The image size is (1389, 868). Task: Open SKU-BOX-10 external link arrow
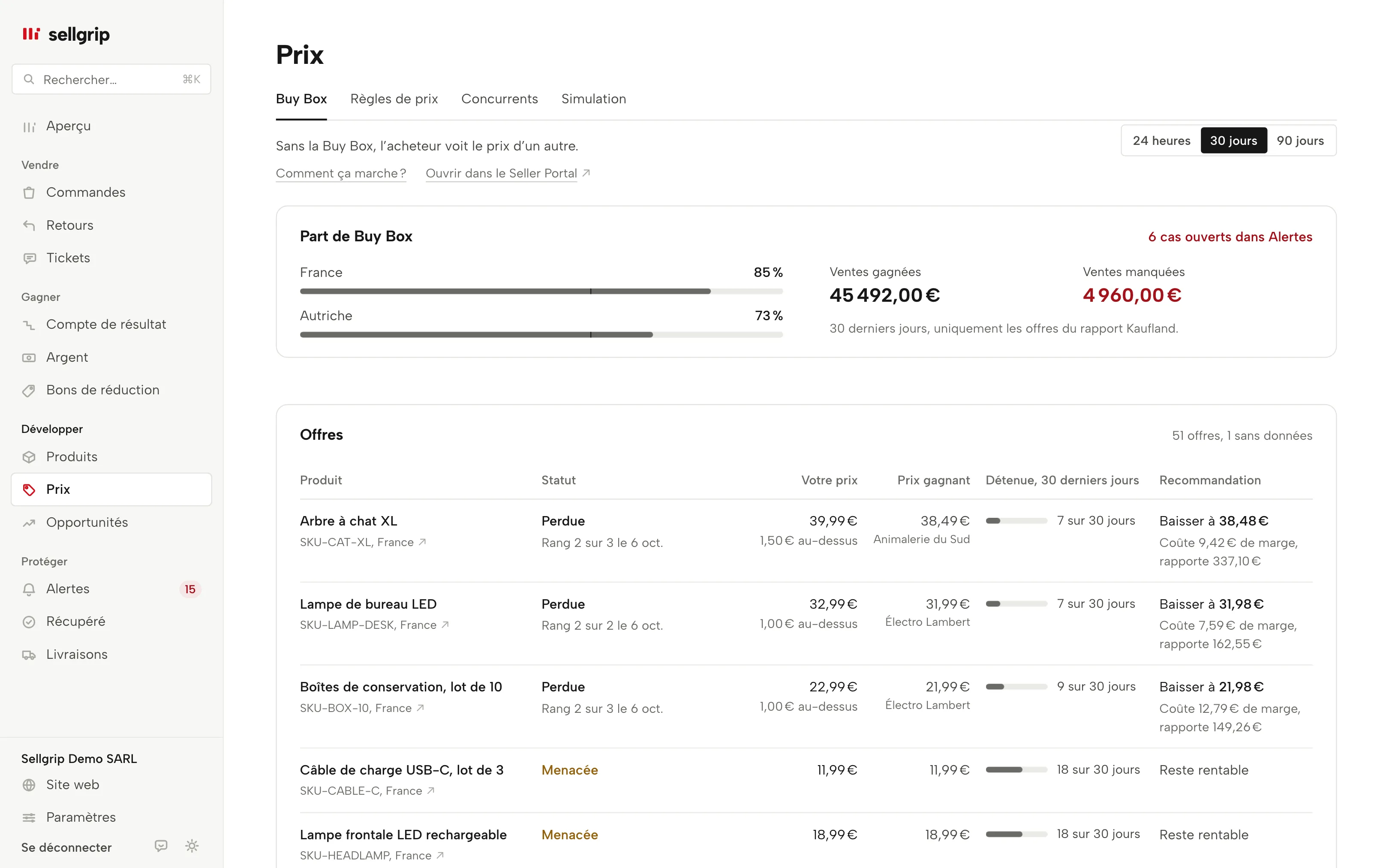[421, 708]
